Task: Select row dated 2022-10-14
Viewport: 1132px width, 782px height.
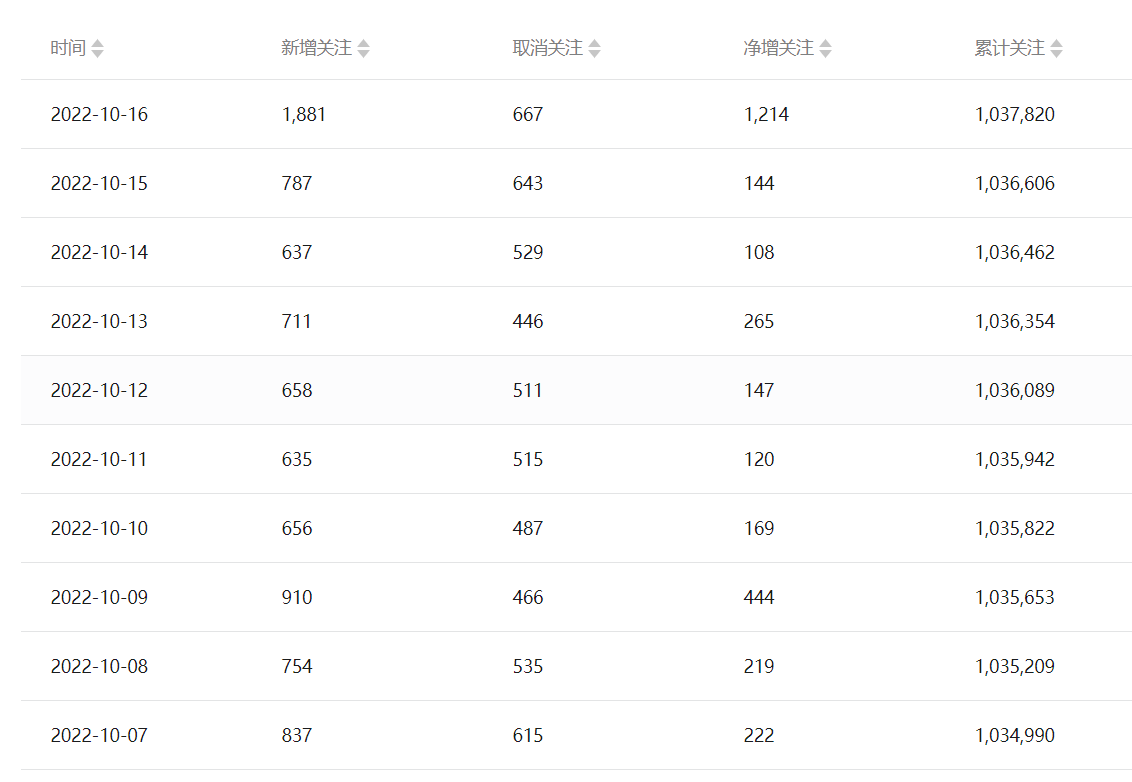Action: [x=99, y=253]
